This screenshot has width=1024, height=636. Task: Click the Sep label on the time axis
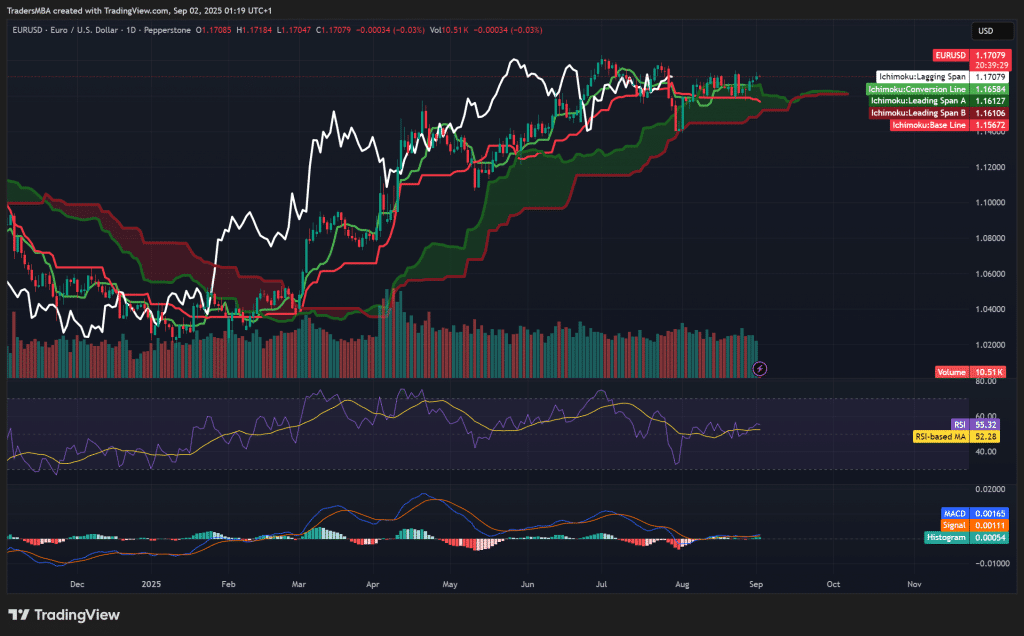[x=756, y=584]
